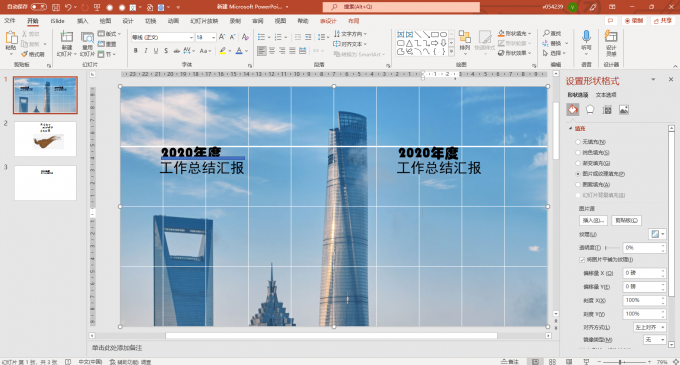This screenshot has width=680, height=365.
Task: Select slide 2 thumbnail
Action: pos(46,139)
